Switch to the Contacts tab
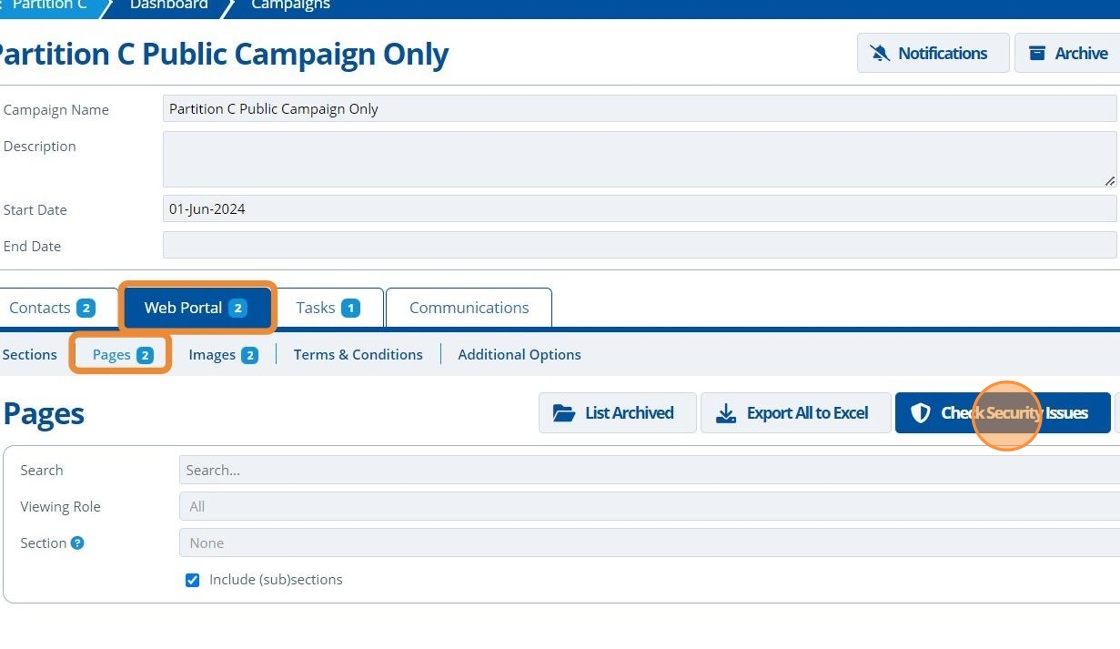 tap(51, 308)
